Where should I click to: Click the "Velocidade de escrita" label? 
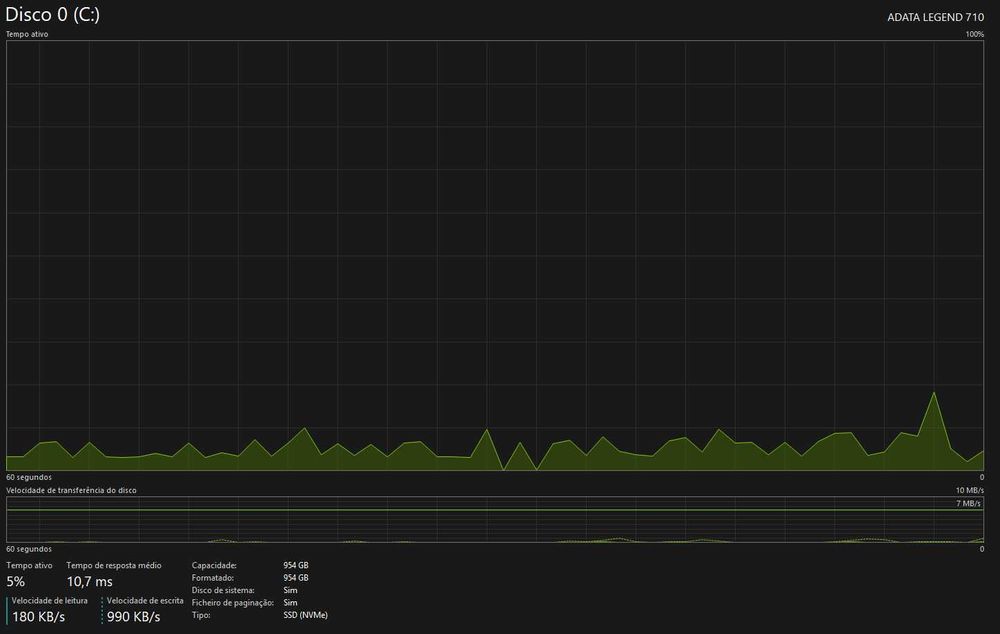point(145,600)
